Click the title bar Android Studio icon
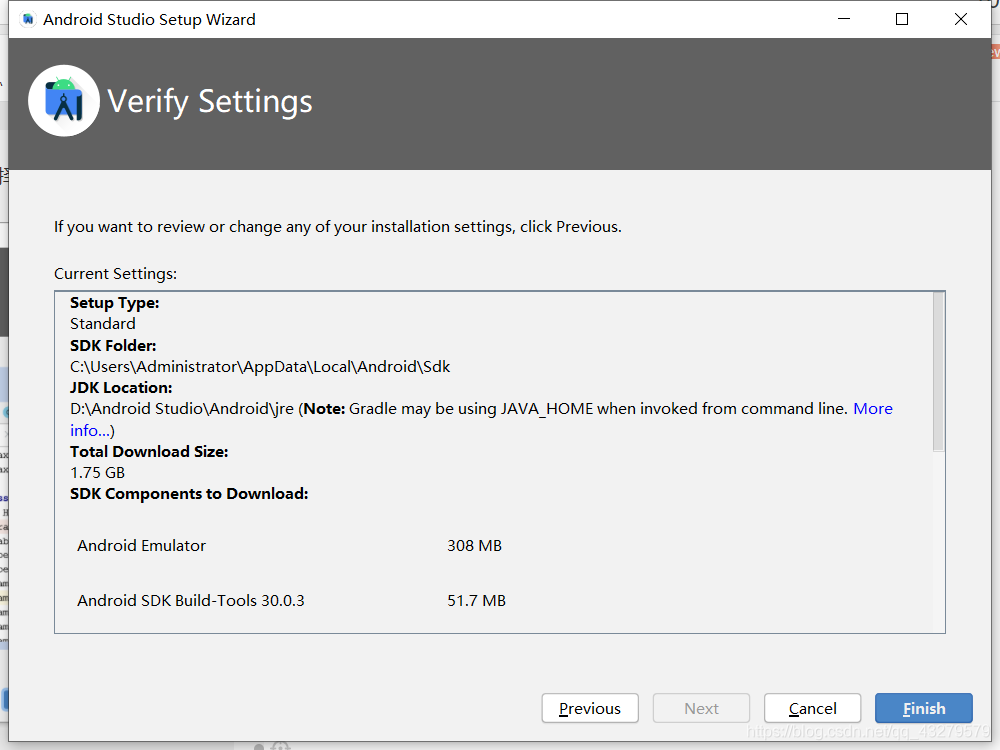Viewport: 1000px width, 750px height. (28, 20)
